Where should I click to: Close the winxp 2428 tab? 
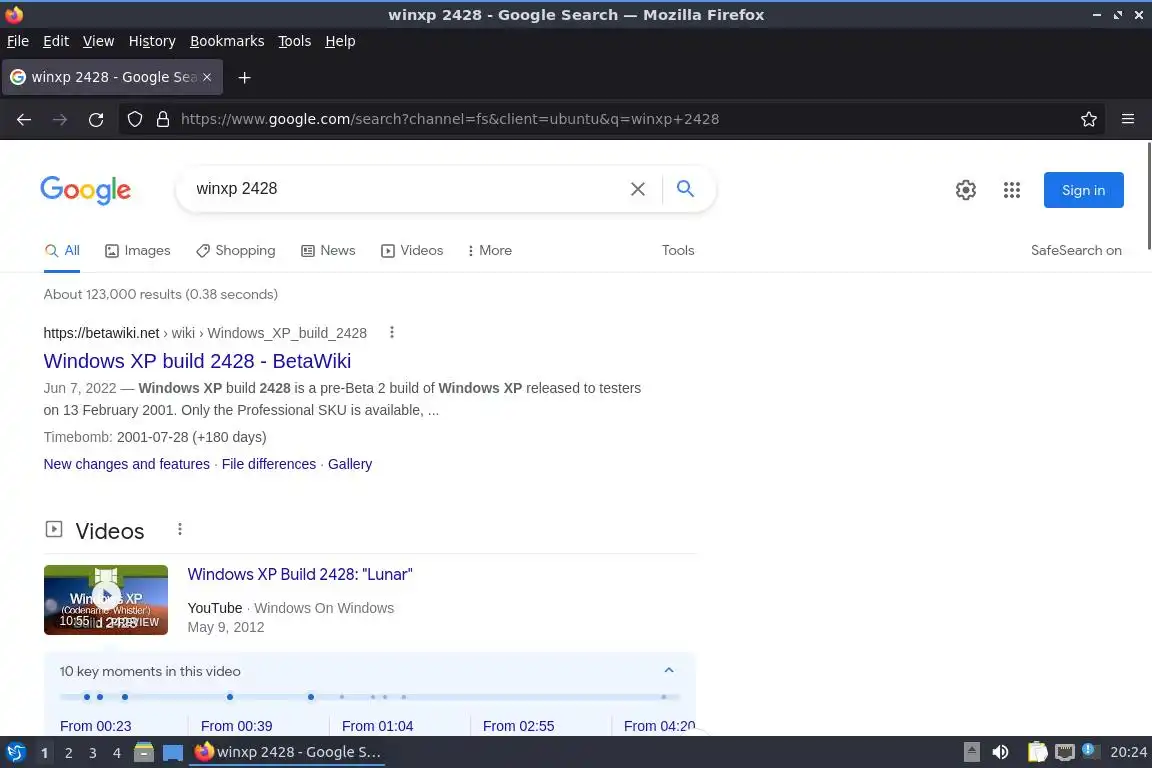207,77
